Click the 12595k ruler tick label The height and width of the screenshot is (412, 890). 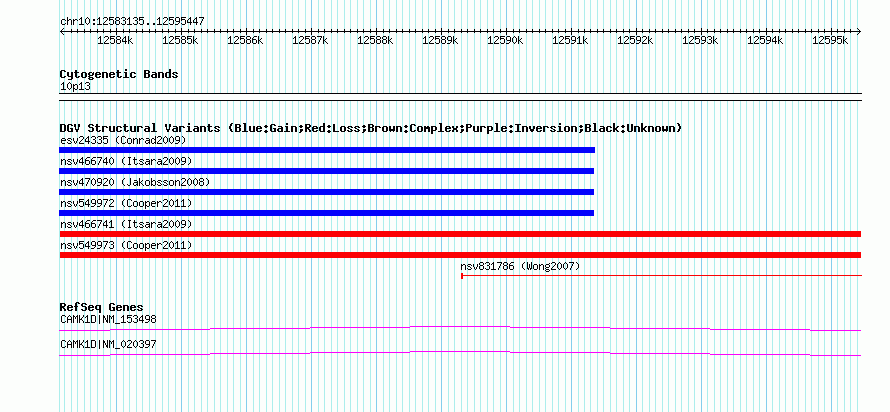[830, 40]
